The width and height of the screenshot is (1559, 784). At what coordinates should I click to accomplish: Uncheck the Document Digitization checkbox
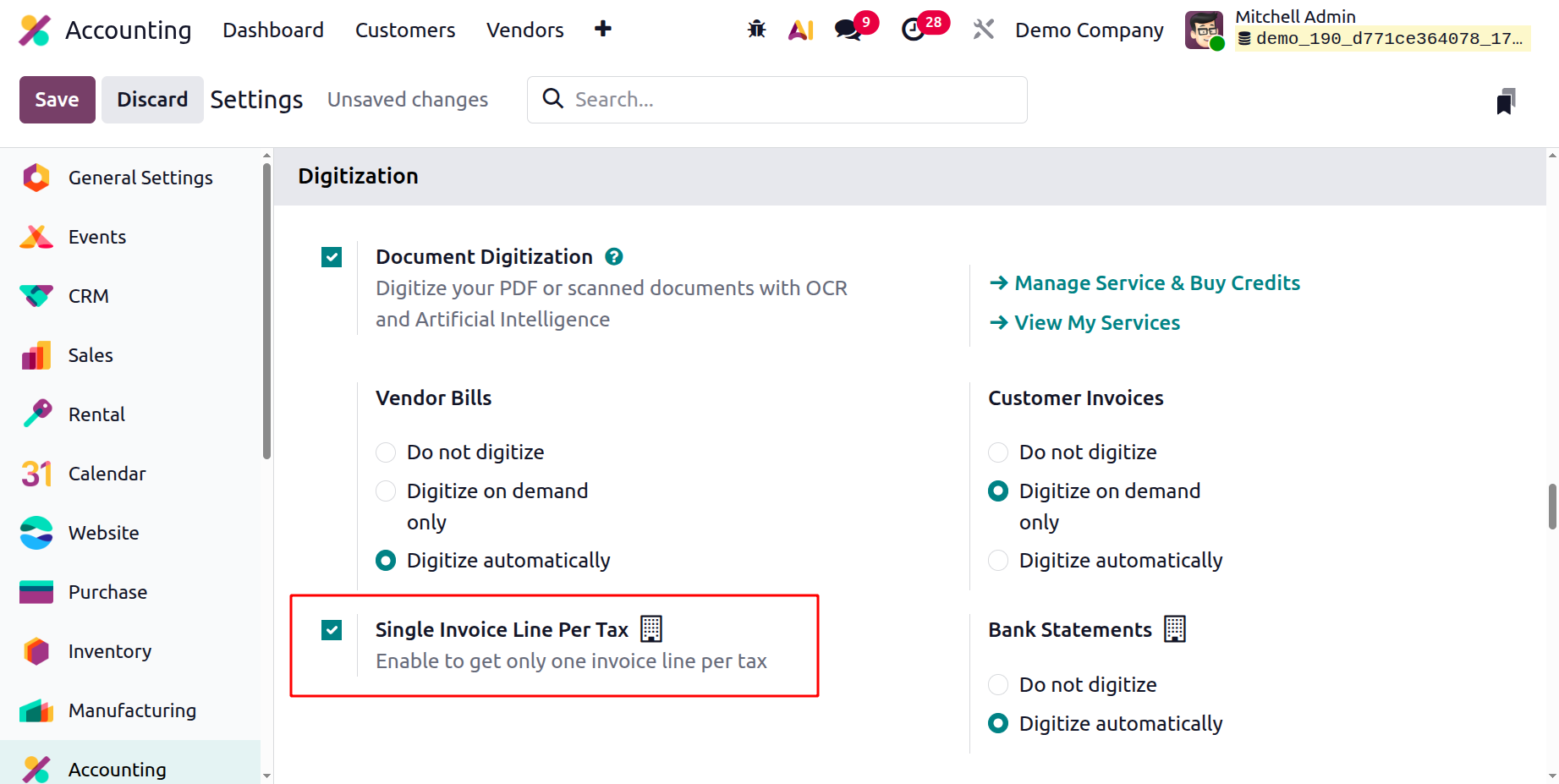point(332,257)
